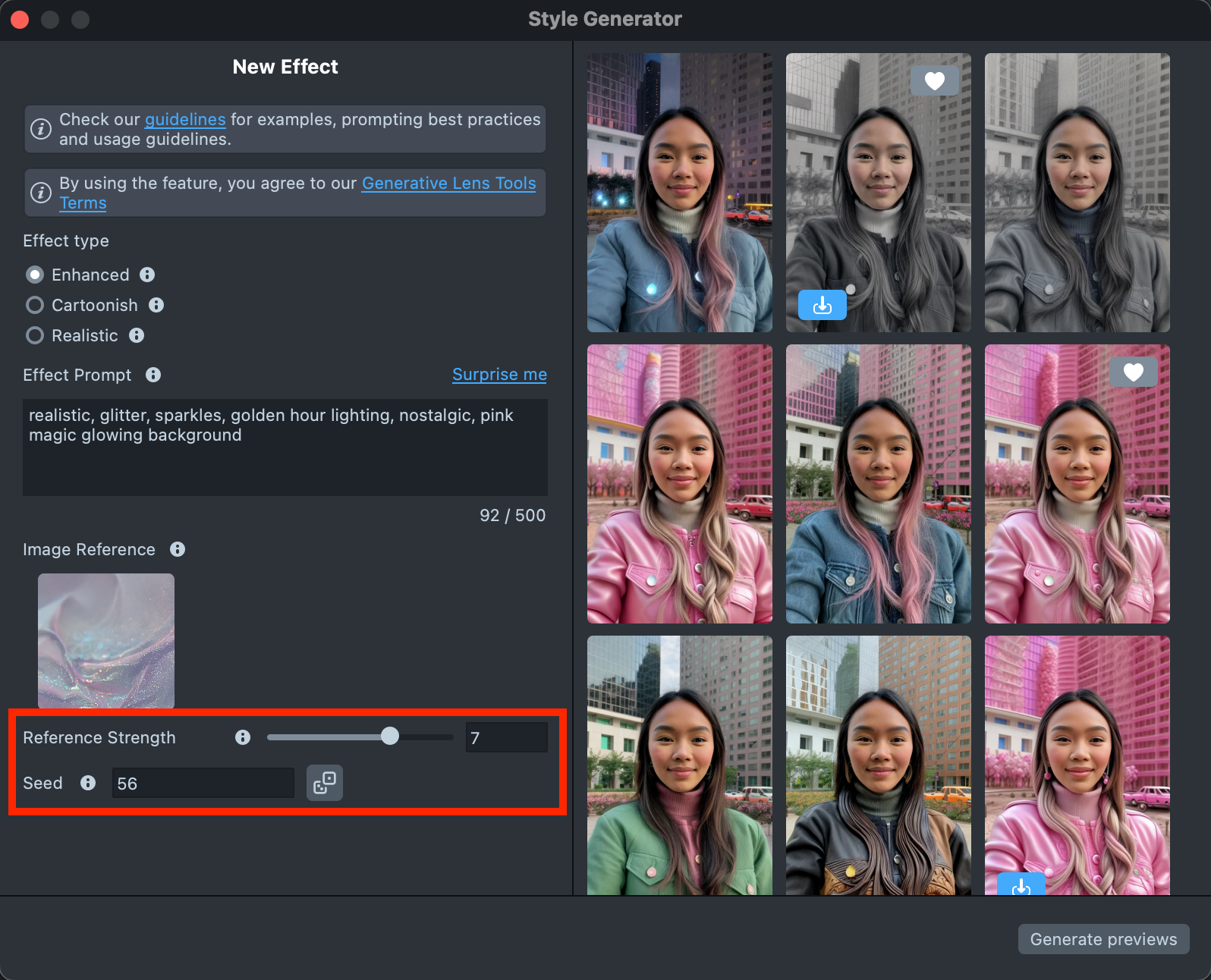Click info icon beside Realistic option

137,335
